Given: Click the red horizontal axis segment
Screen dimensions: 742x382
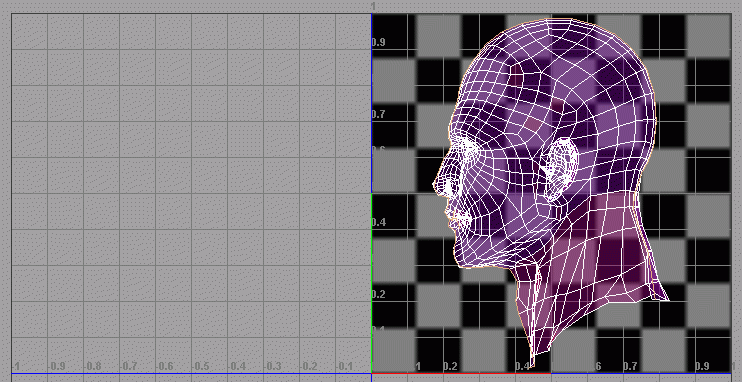Looking at the screenshot, I should tap(461, 373).
